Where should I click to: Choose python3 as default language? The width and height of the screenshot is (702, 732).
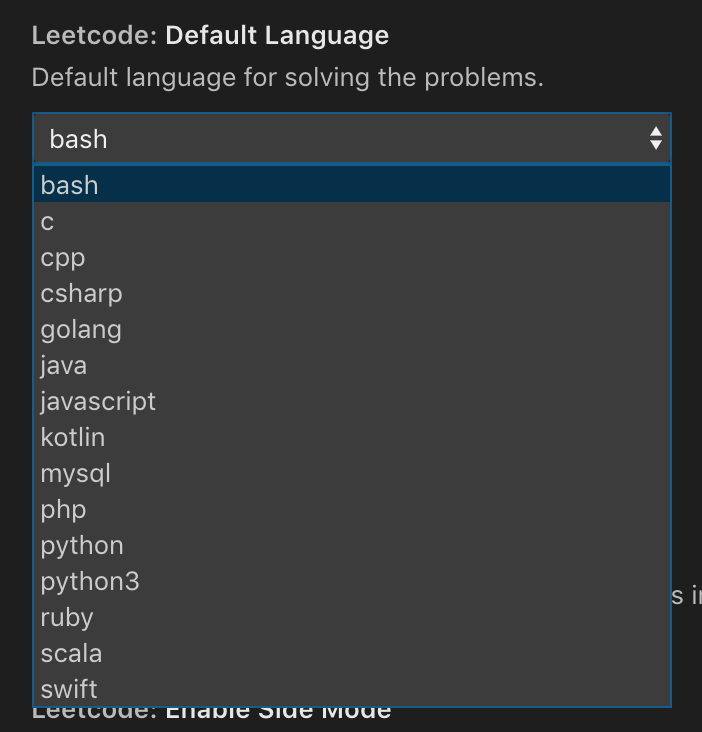(352, 580)
